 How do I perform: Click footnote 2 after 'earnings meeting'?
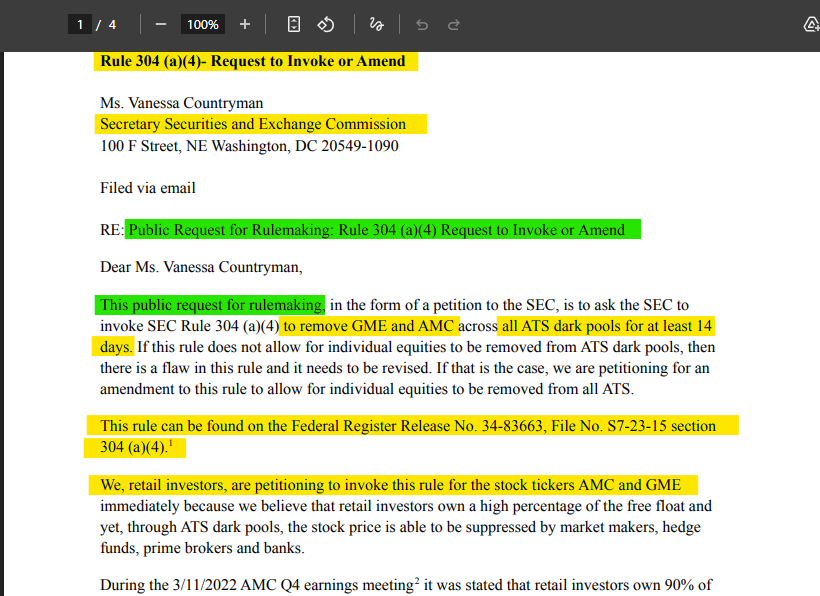tap(417, 580)
